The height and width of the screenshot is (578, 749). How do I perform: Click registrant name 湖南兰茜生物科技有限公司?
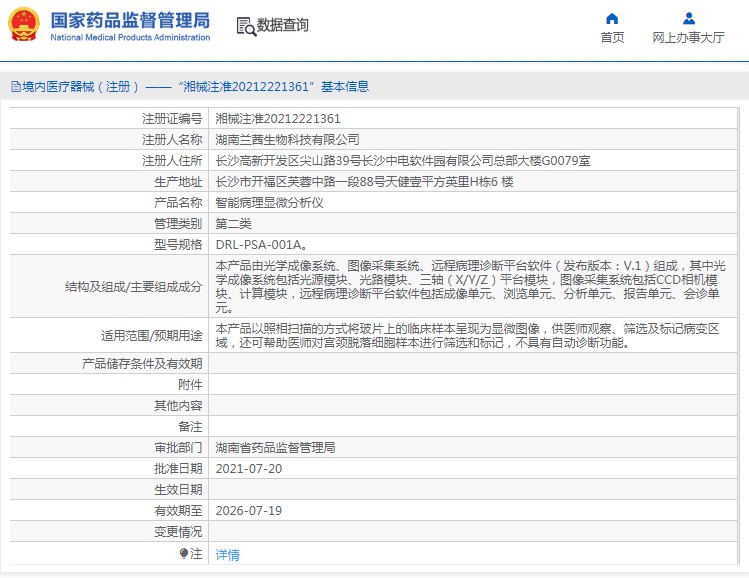(287, 140)
